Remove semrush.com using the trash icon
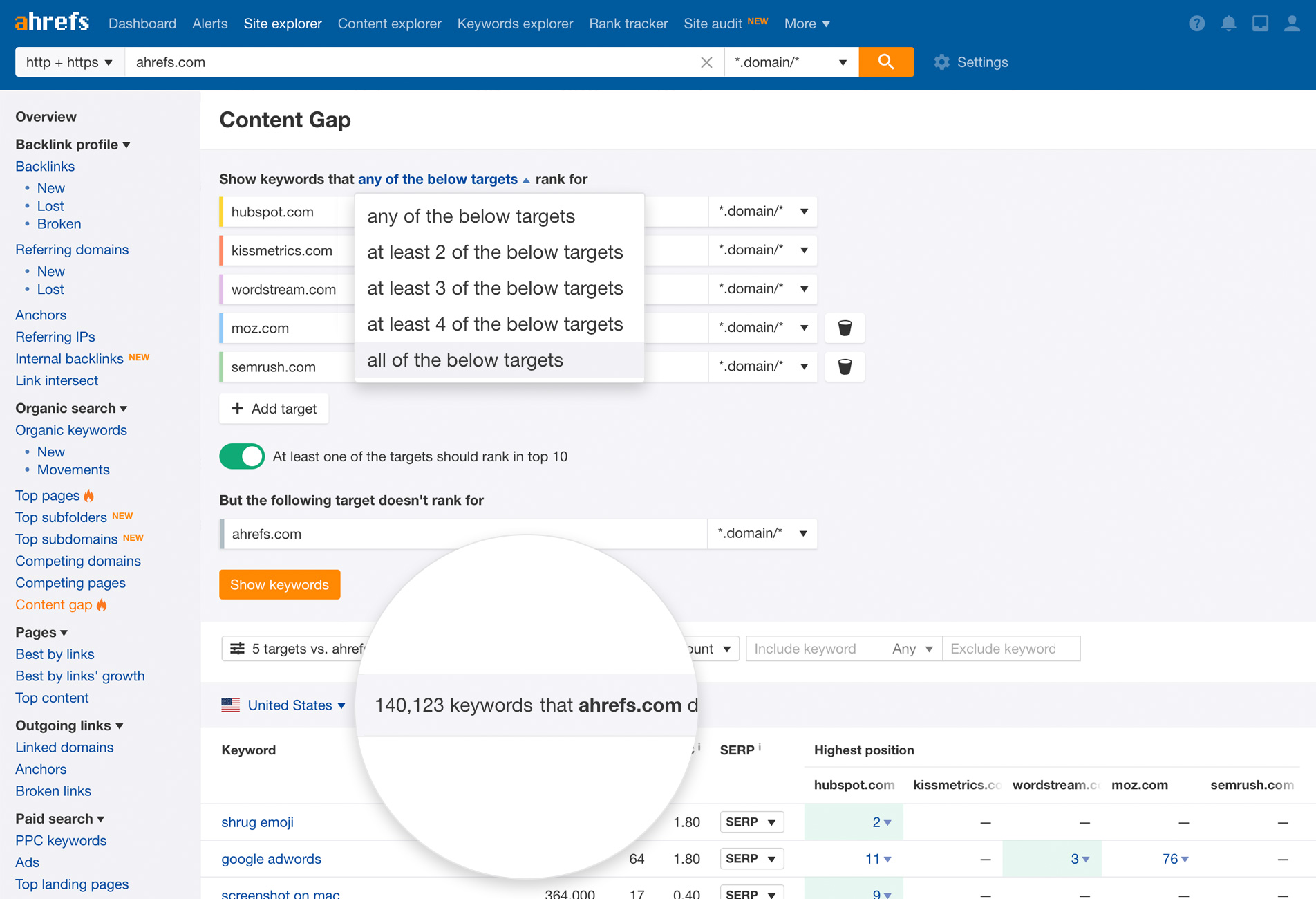This screenshot has height=899, width=1316. click(x=844, y=367)
